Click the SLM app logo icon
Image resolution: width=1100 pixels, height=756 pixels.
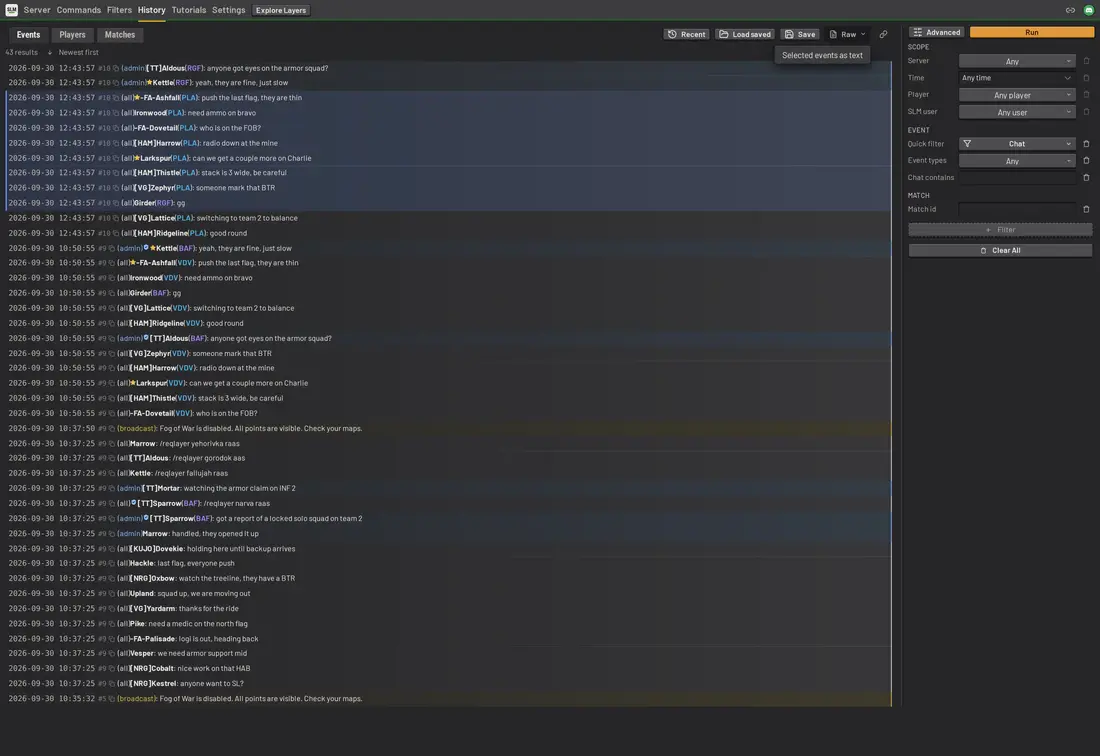11,10
